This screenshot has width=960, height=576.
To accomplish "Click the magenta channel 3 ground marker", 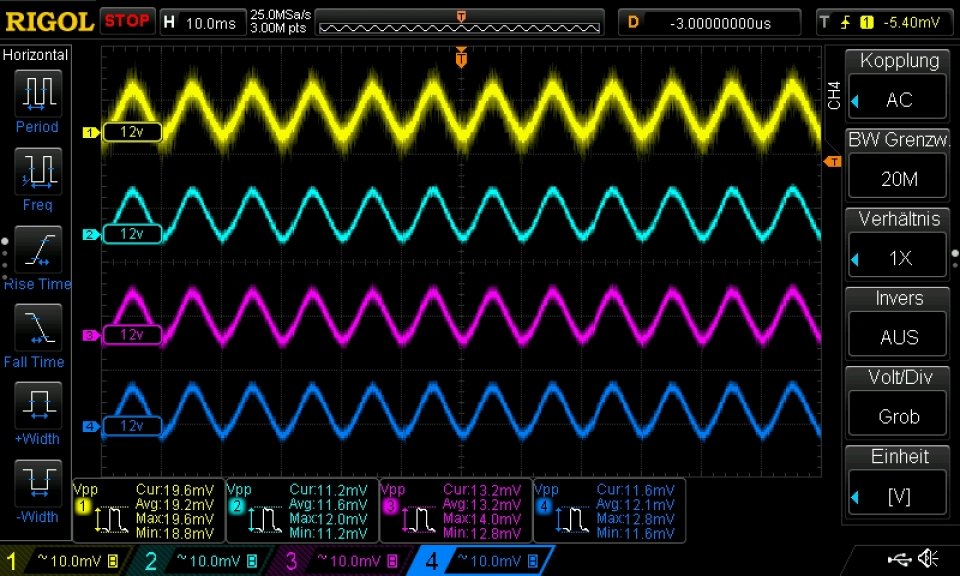I will coord(91,335).
